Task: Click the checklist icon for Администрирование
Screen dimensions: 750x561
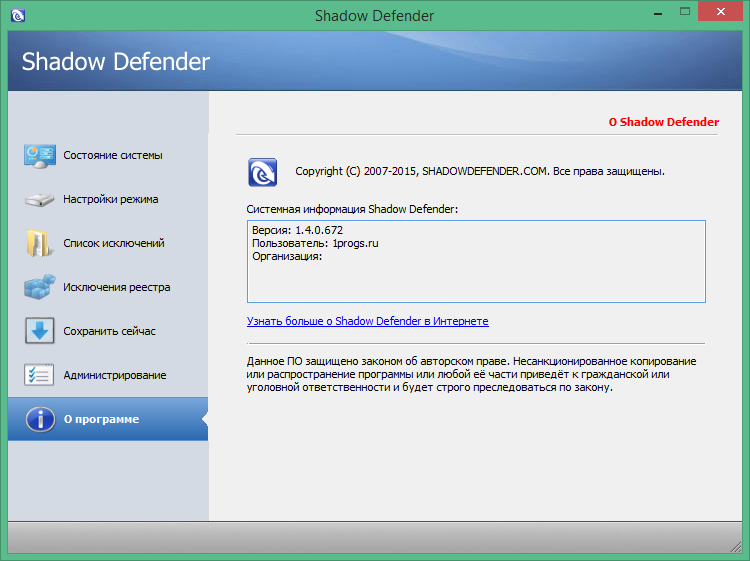Action: [38, 375]
